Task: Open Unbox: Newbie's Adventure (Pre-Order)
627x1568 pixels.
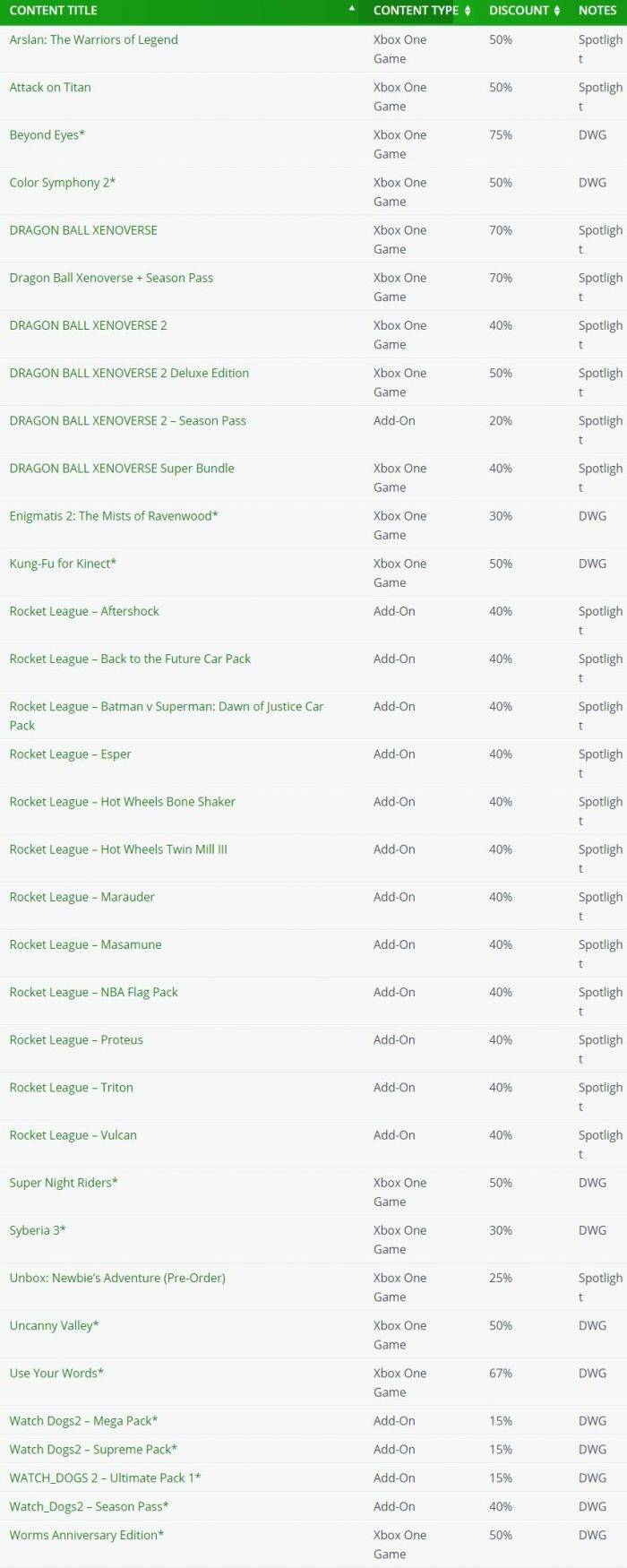Action: [x=117, y=1278]
